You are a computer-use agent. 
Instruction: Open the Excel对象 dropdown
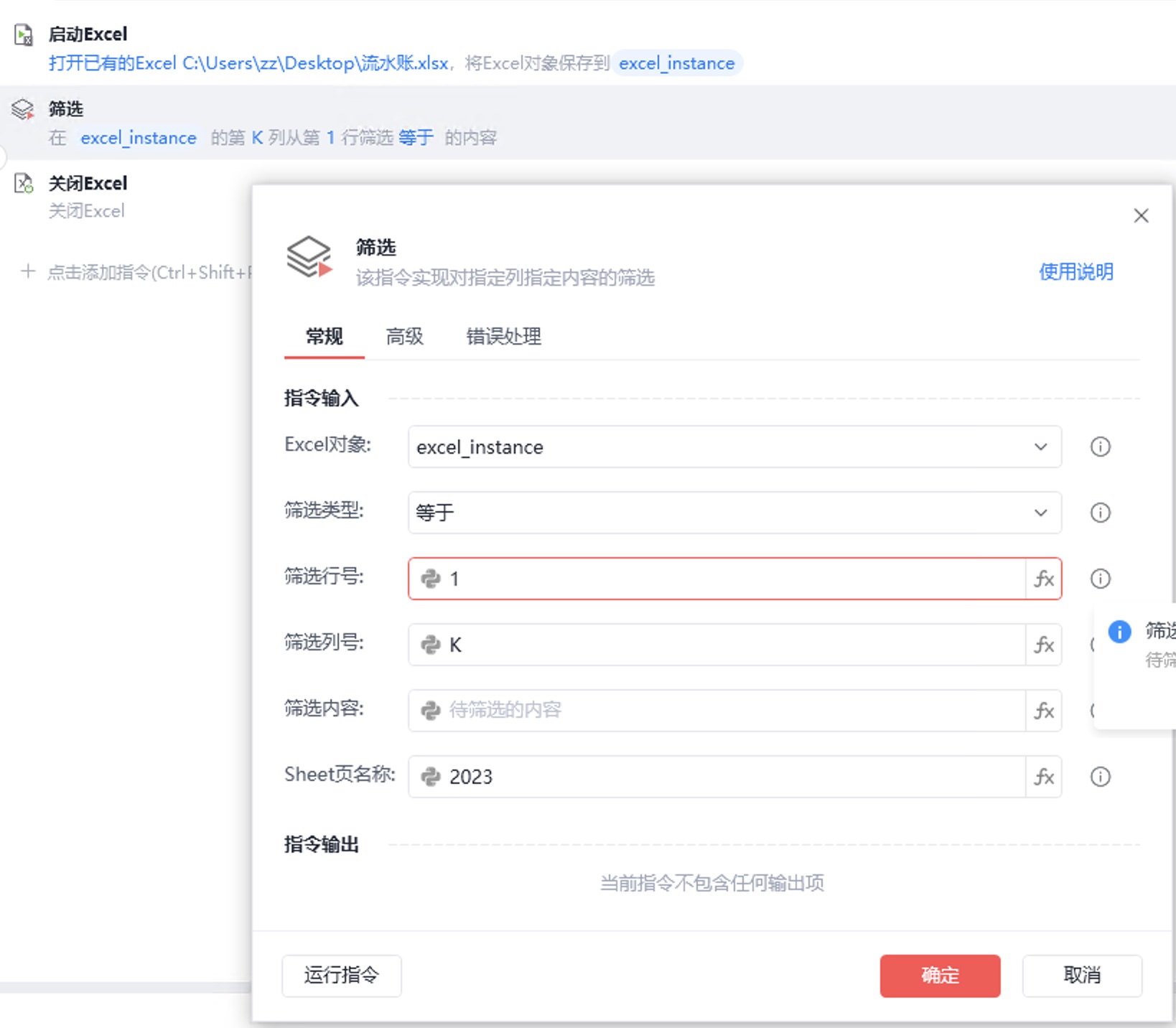[x=734, y=447]
